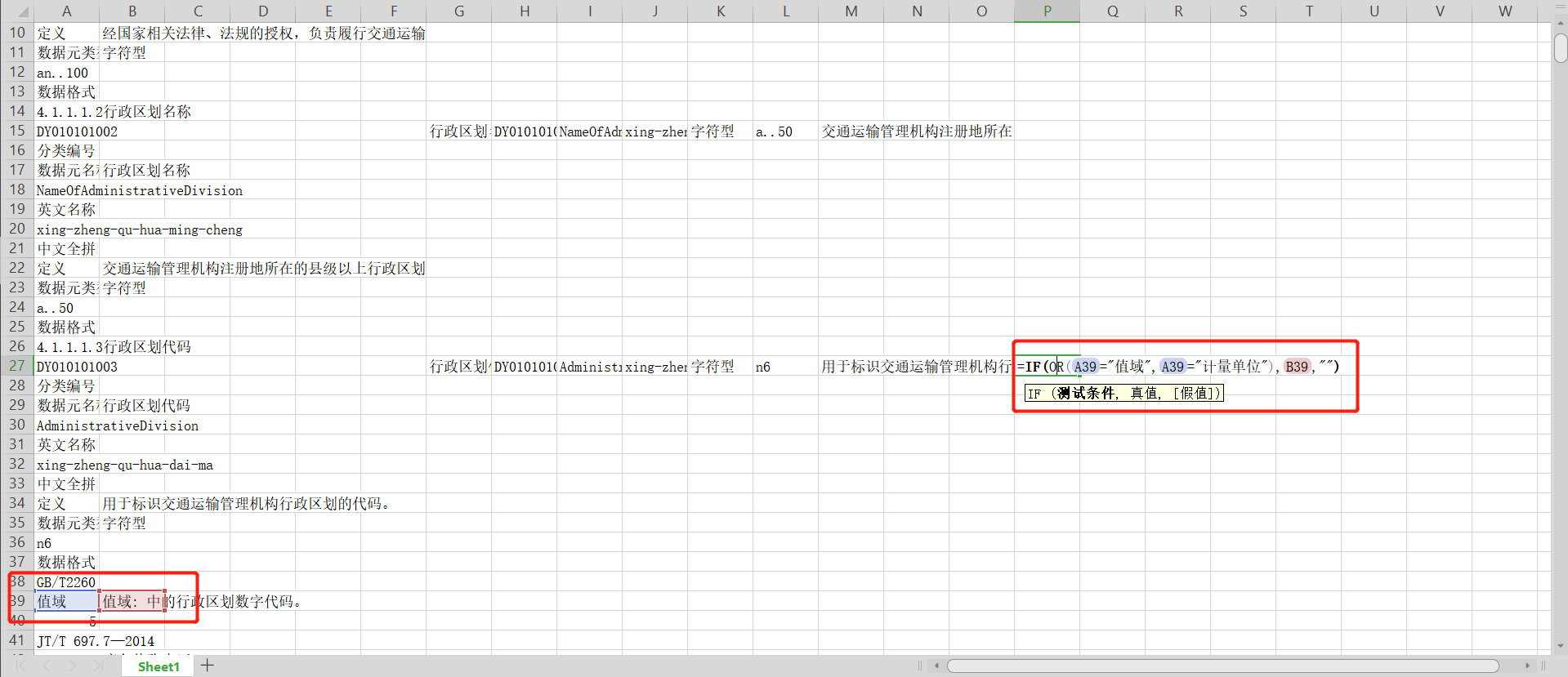The image size is (1568, 677).
Task: Click the horizontal scrollbar right arrow
Action: (1527, 666)
